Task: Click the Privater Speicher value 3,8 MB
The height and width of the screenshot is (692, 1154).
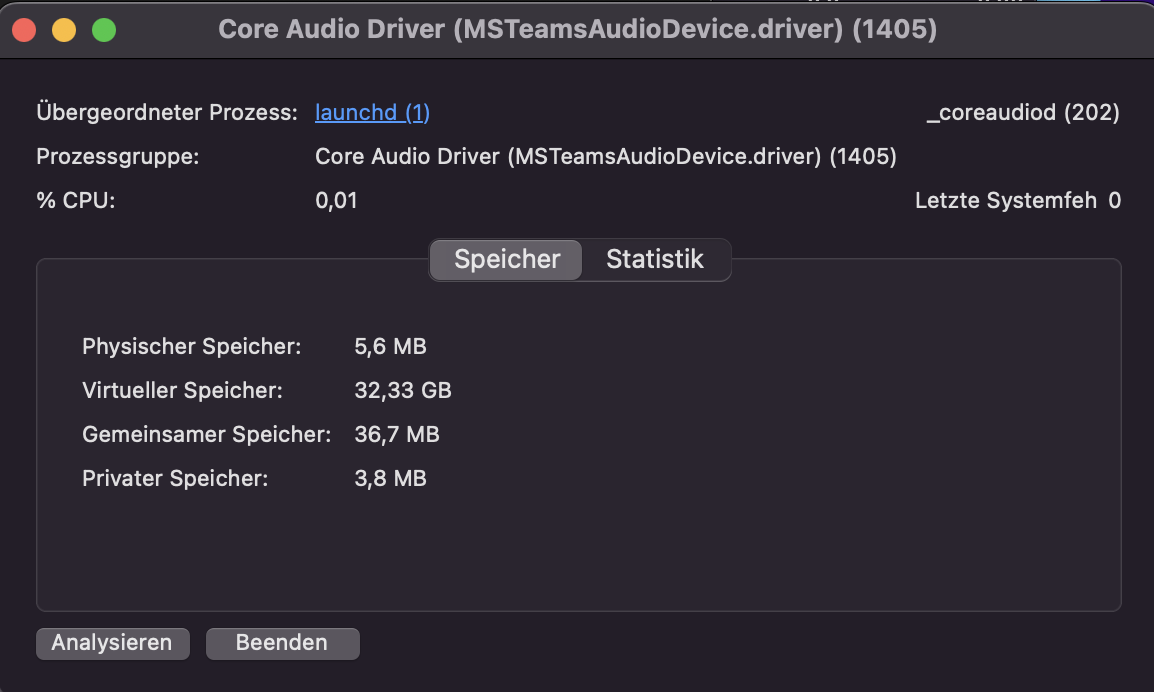Action: pos(390,479)
